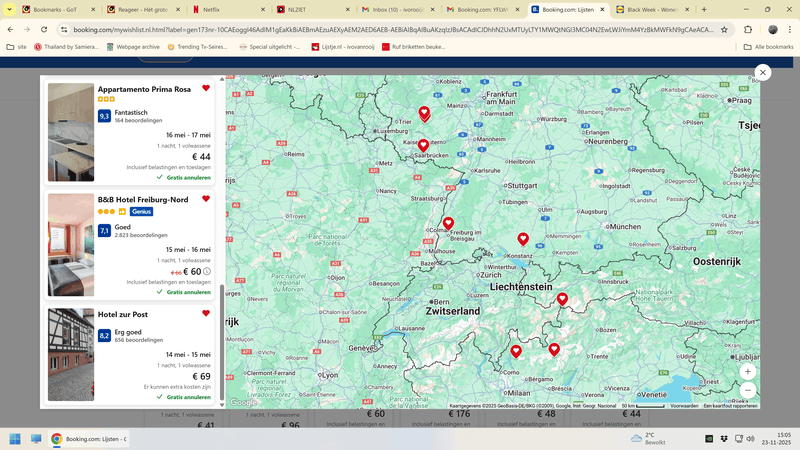
Task: Click the Genius badge on B&B Hotel
Action: click(141, 211)
